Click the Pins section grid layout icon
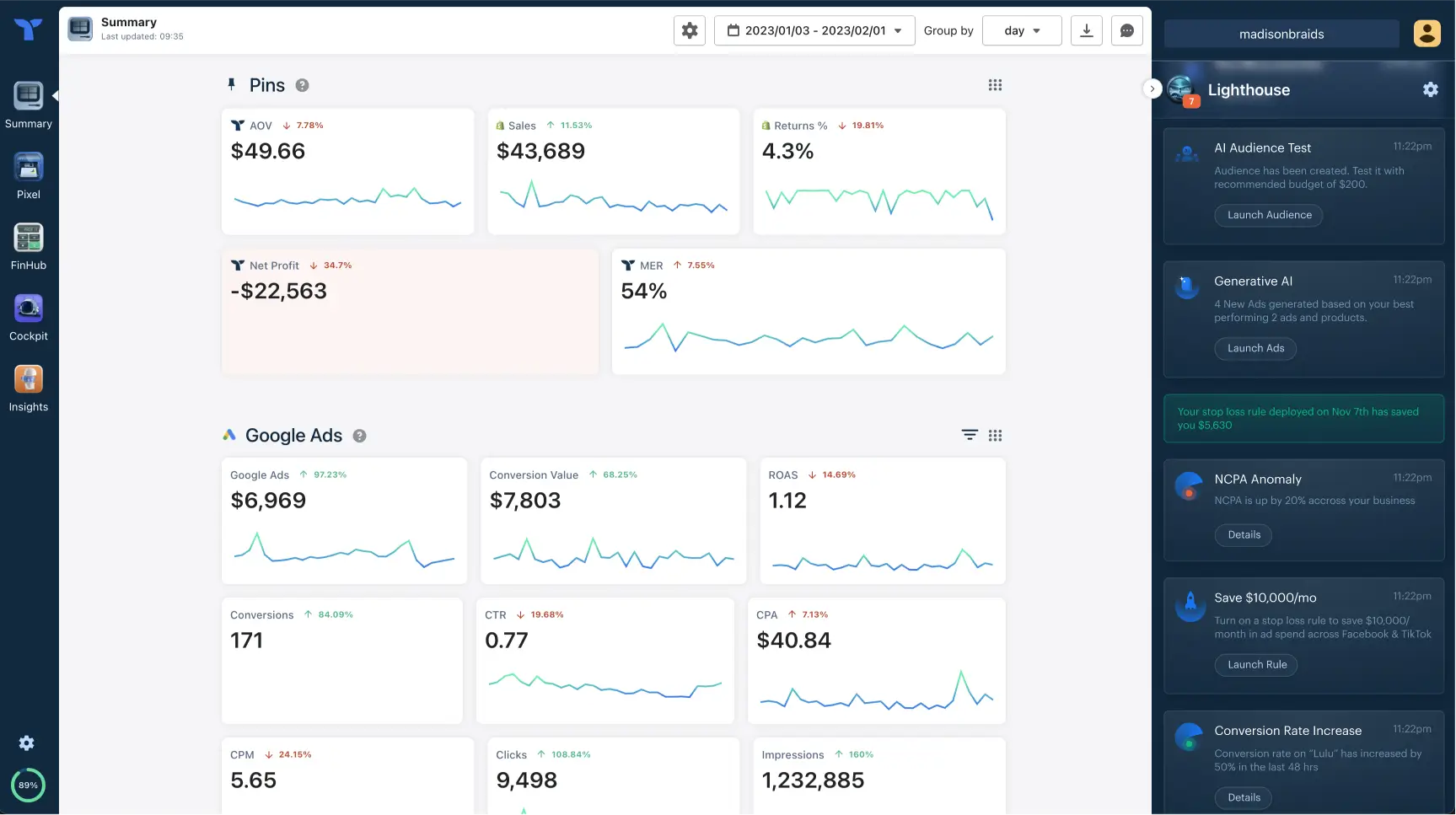This screenshot has height=815, width=1456. click(x=995, y=85)
